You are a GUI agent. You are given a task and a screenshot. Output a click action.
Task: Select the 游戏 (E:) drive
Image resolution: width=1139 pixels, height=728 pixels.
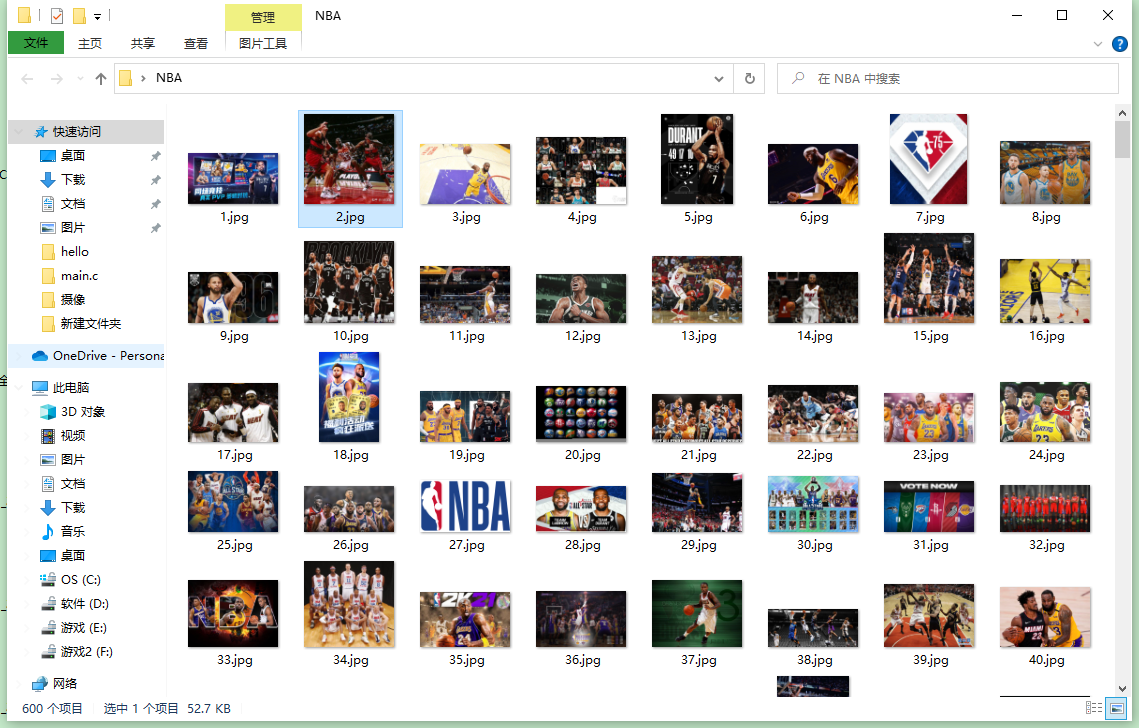(x=84, y=628)
